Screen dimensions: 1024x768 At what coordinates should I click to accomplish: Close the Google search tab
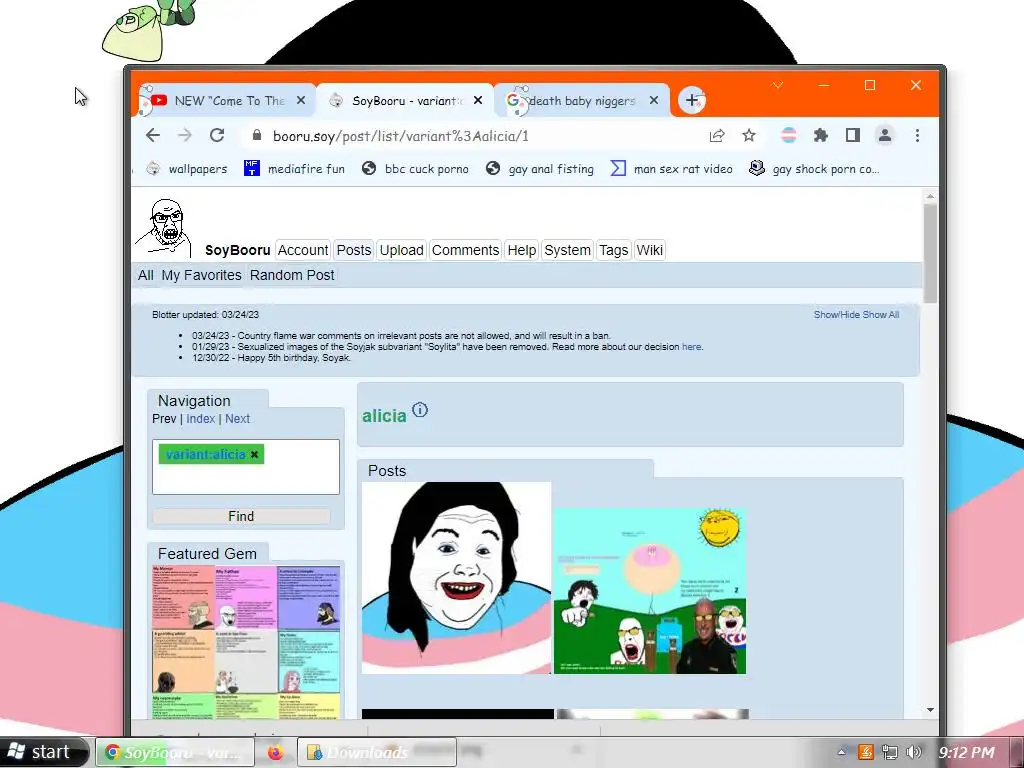[x=654, y=101]
